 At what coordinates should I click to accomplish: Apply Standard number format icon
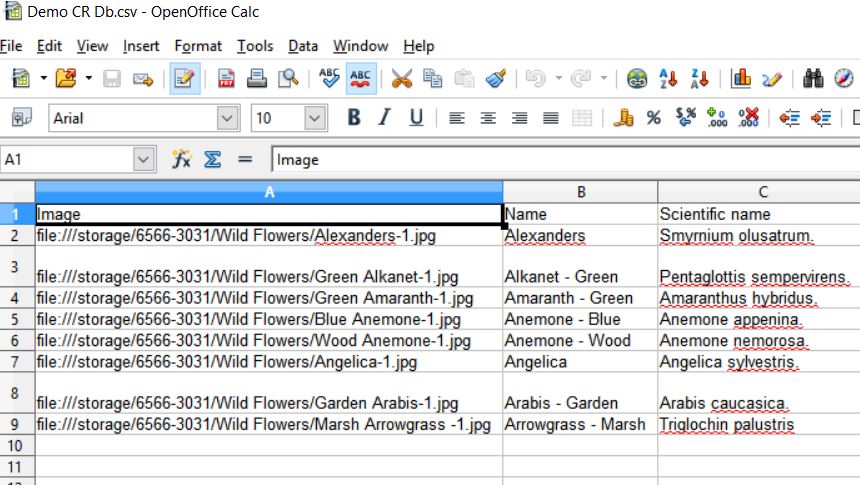coord(686,117)
